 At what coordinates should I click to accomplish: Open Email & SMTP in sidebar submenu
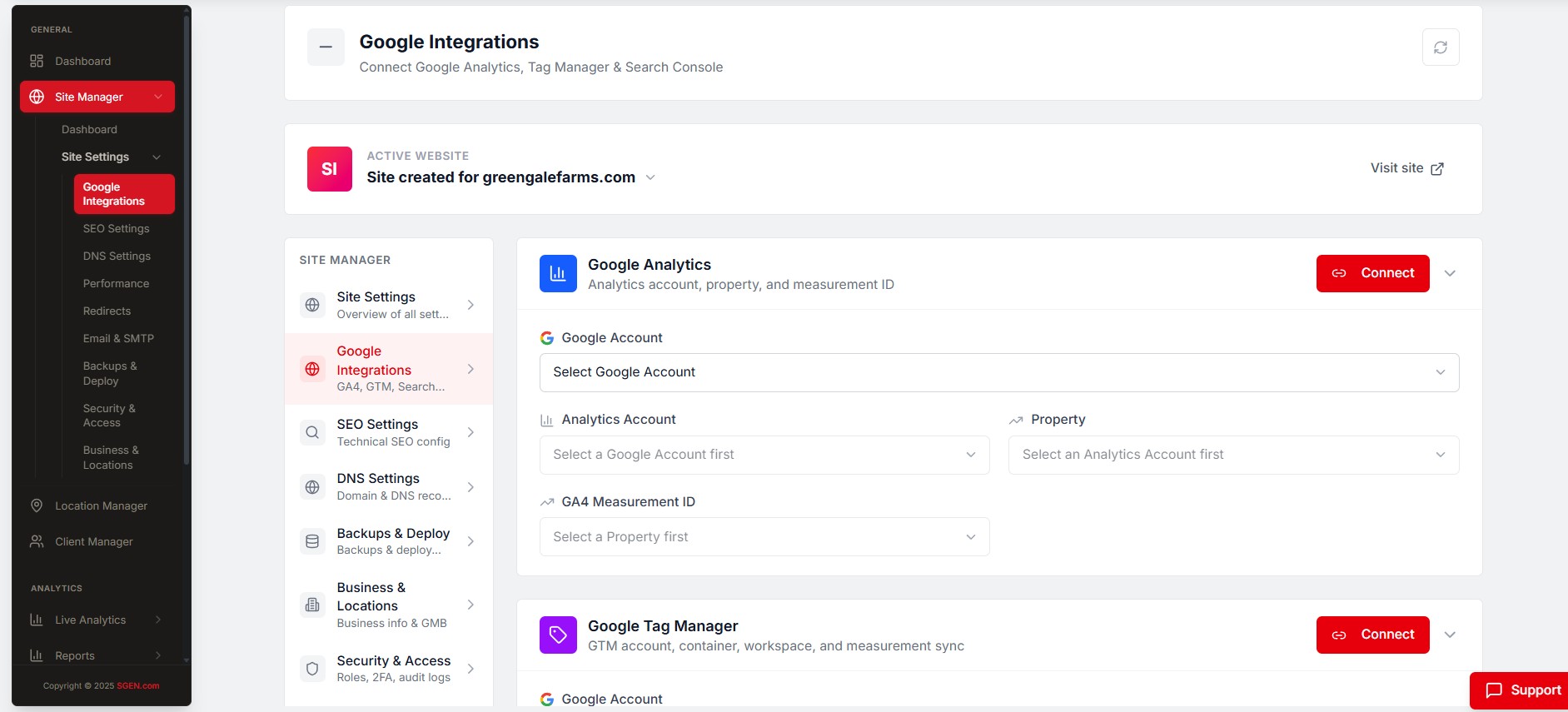[118, 338]
